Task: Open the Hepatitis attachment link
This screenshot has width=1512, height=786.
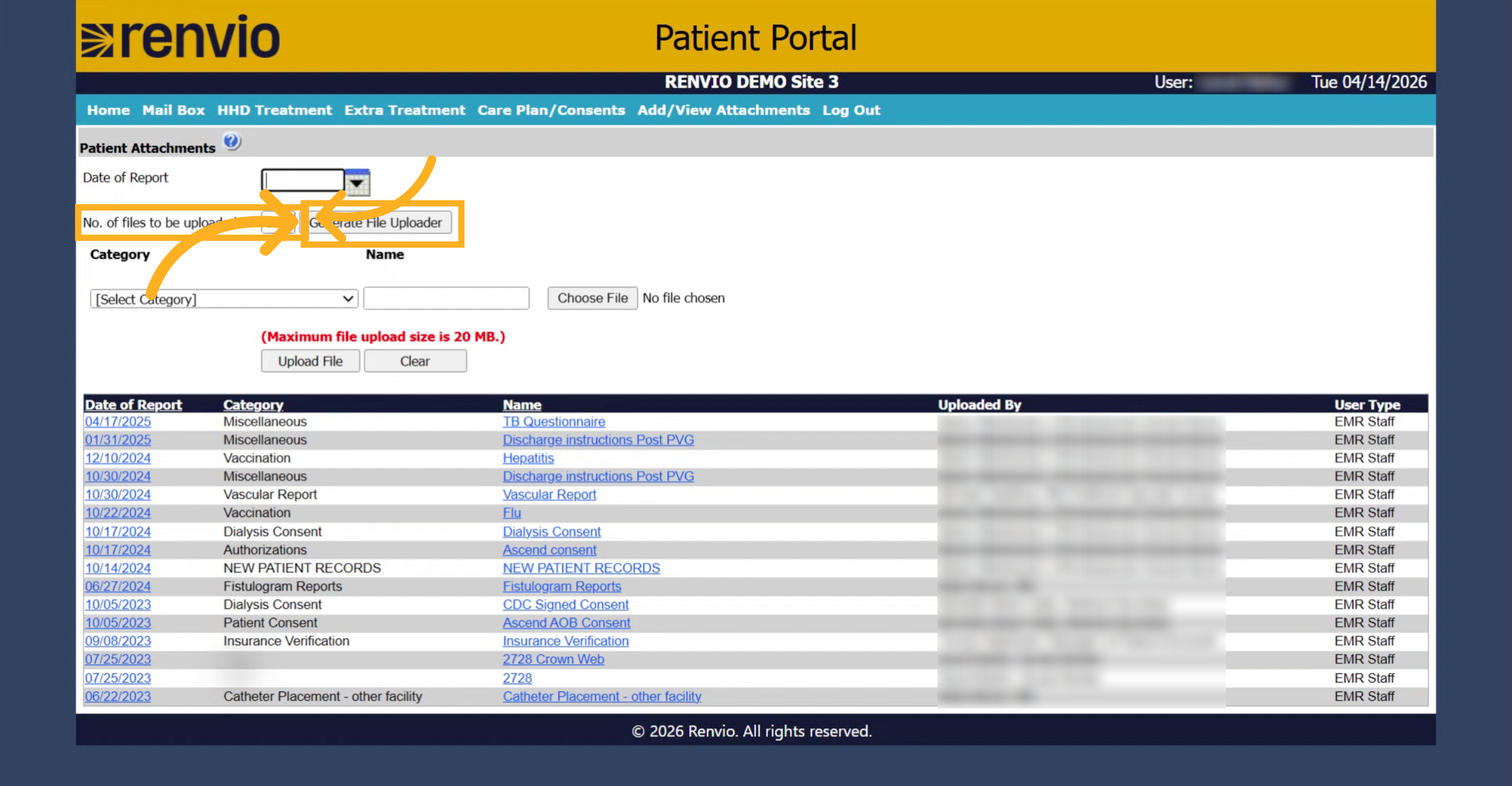Action: click(528, 458)
